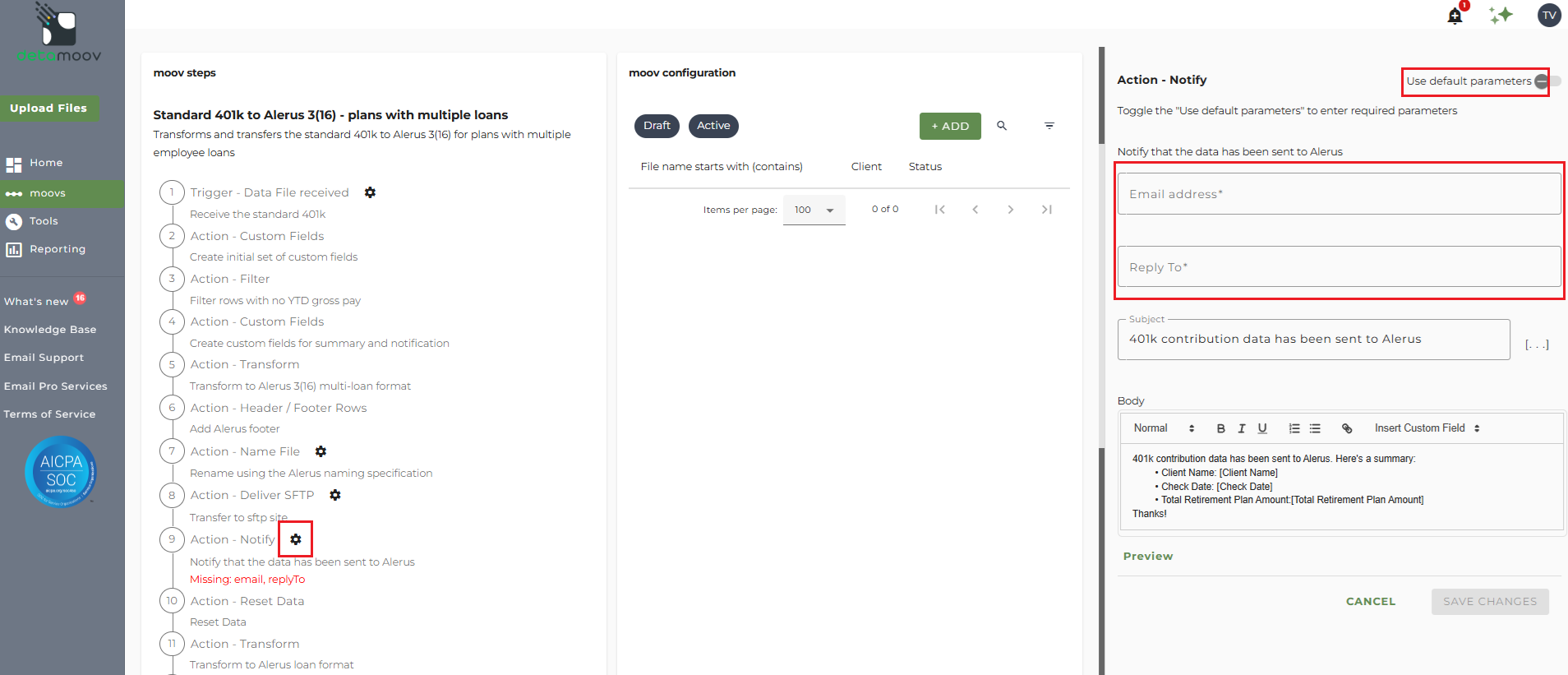Viewport: 1568px width, 675px height.
Task: Select step 2 Action - Custom Fields
Action: pos(257,236)
